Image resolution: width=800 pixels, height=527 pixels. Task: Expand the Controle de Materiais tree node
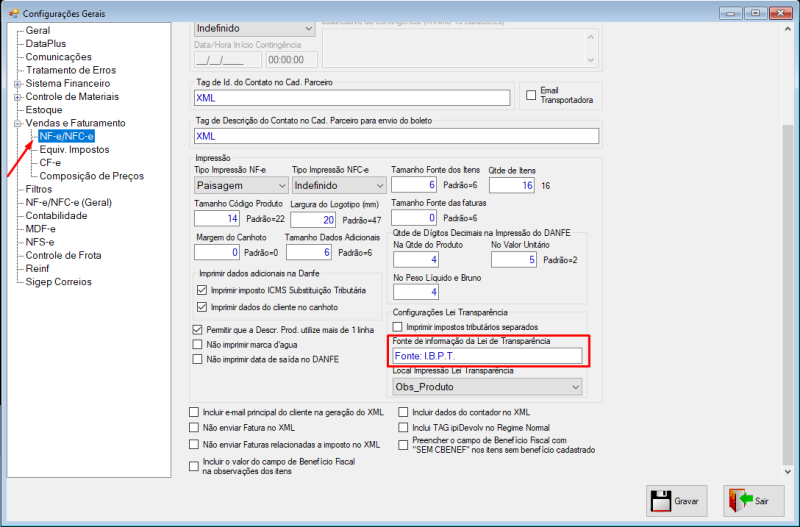(18, 97)
